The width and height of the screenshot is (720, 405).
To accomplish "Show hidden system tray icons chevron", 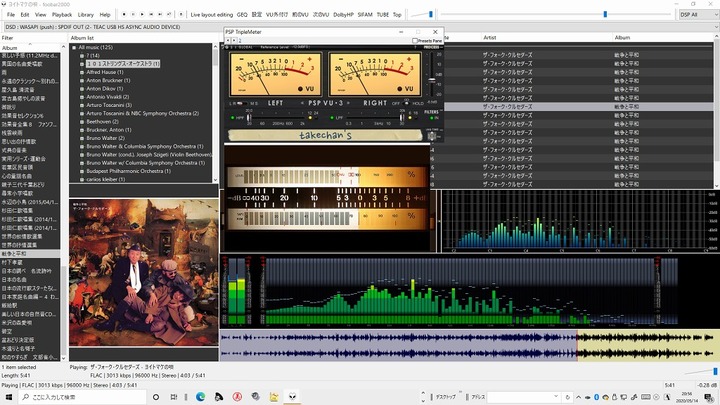I will [x=579, y=397].
